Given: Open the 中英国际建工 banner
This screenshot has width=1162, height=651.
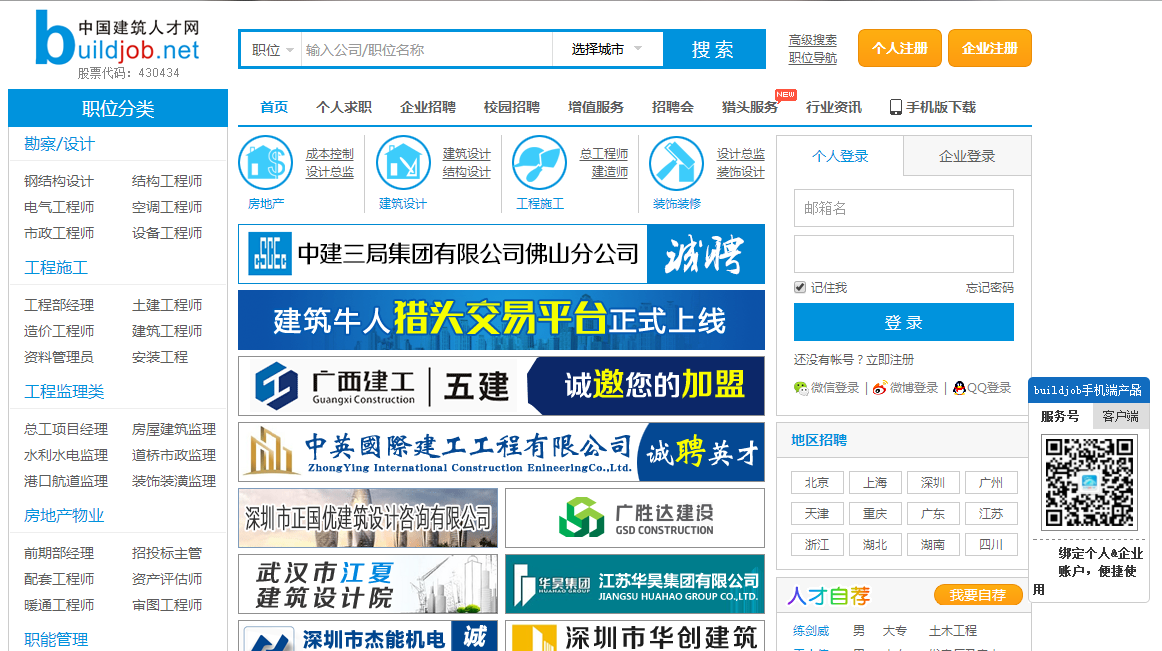Looking at the screenshot, I should 501,452.
